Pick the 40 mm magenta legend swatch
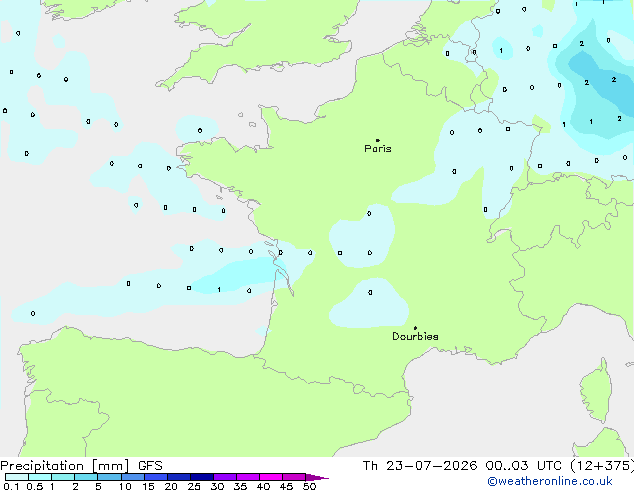Image resolution: width=634 pixels, height=490 pixels. tap(271, 477)
